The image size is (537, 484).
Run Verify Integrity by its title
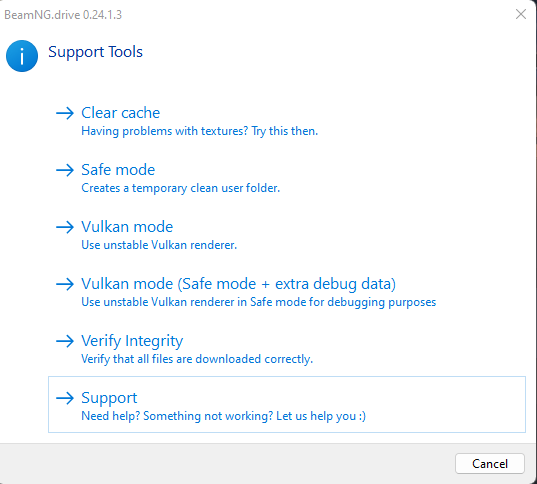(x=132, y=341)
